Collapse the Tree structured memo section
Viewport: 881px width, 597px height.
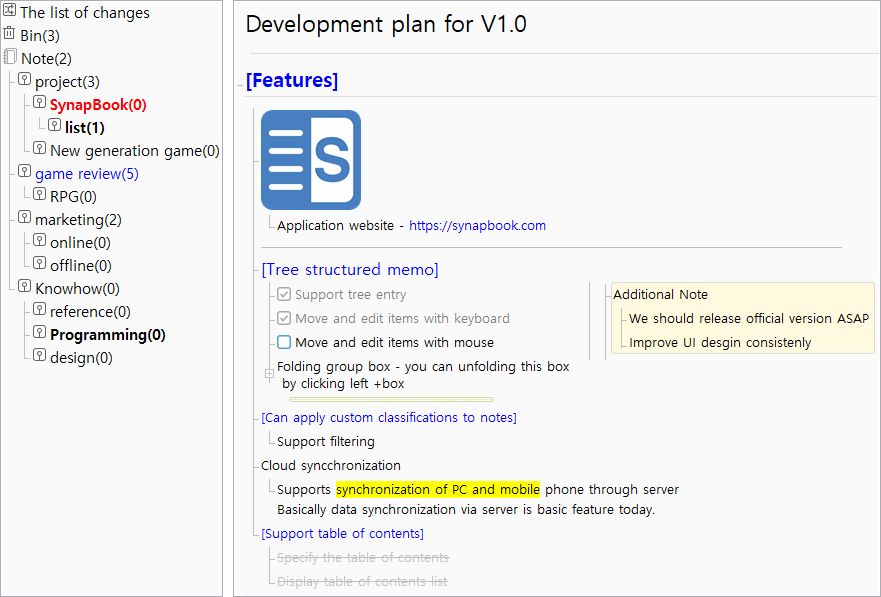point(349,270)
